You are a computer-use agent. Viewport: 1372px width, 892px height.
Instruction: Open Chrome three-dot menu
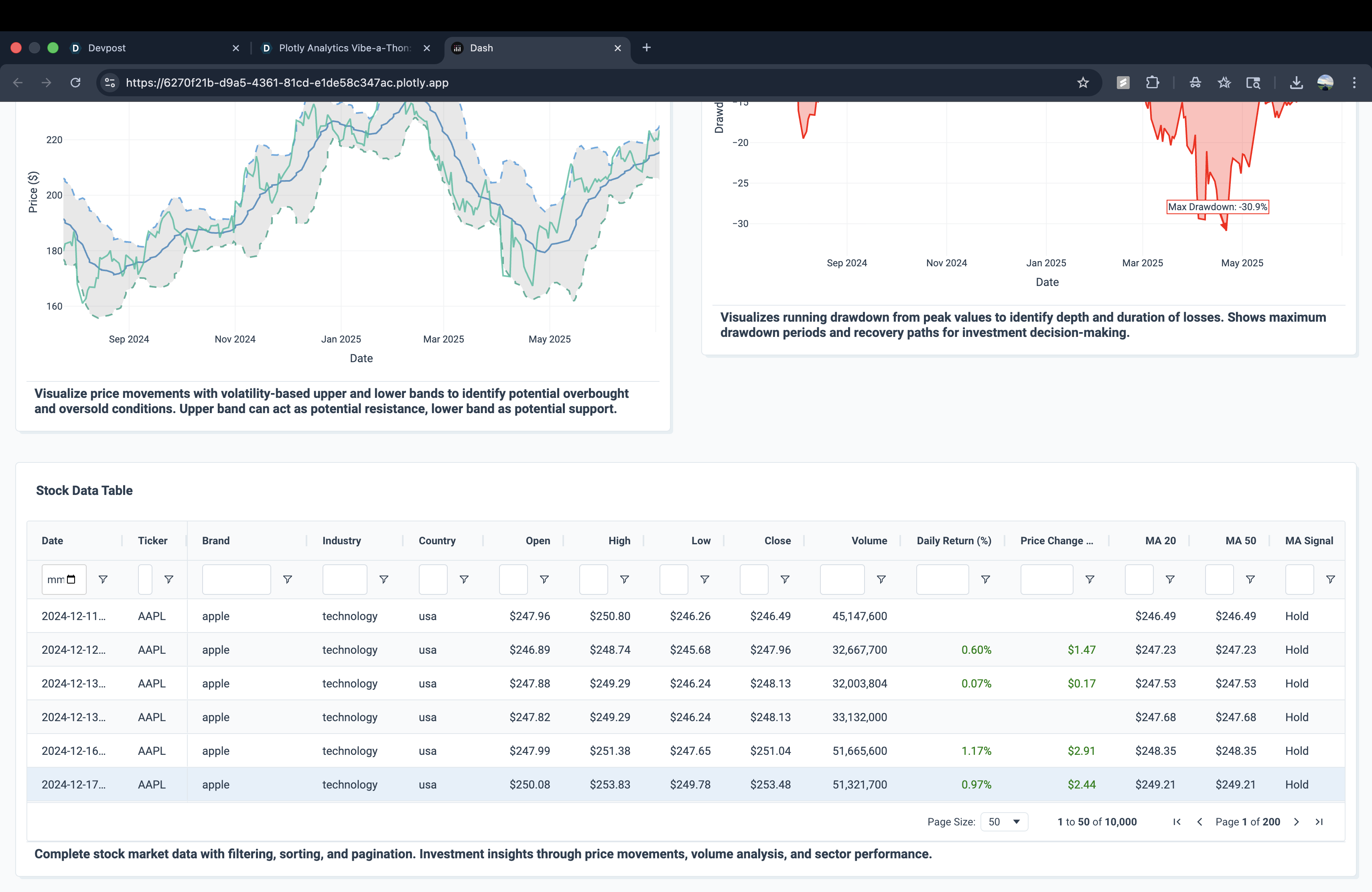1354,82
